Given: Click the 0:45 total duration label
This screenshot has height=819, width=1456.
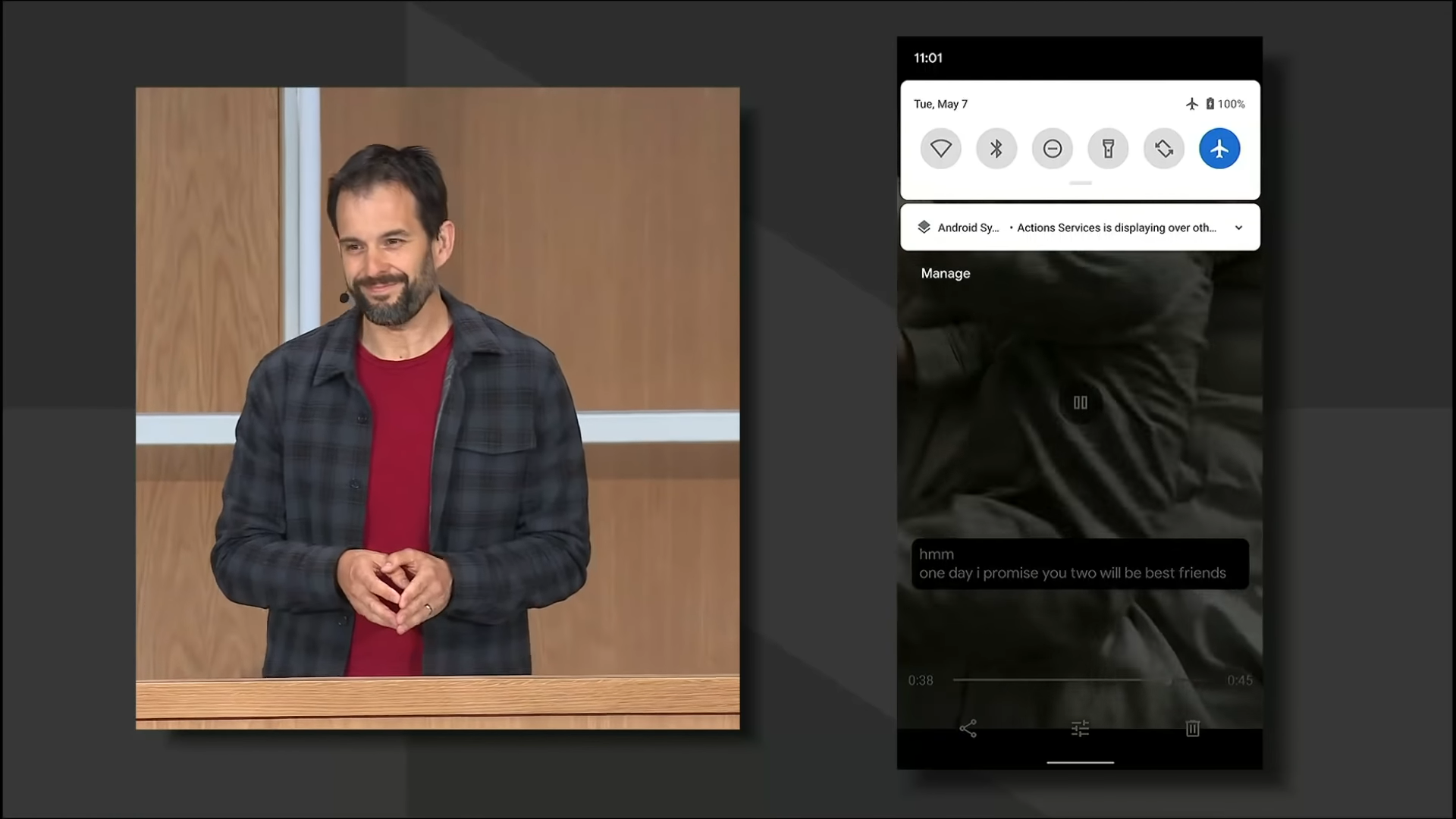Looking at the screenshot, I should click(1240, 680).
